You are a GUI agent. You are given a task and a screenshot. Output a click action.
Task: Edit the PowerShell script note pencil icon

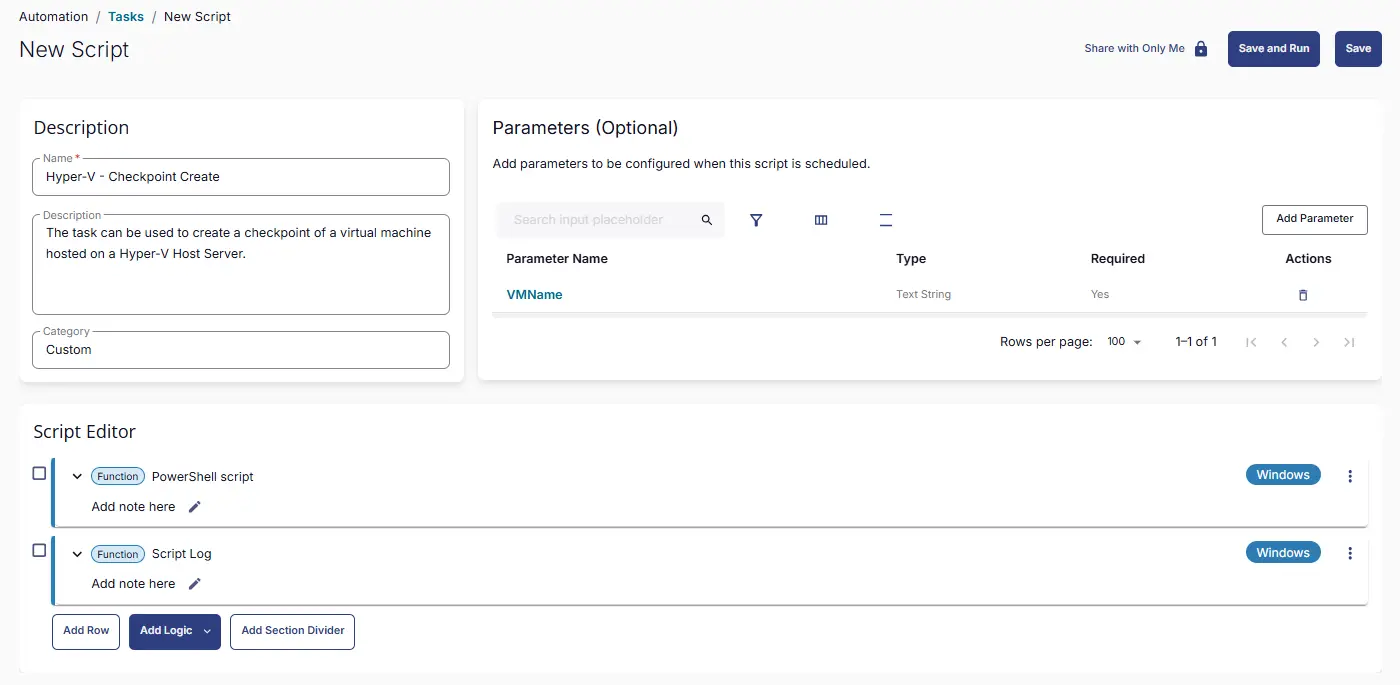pyautogui.click(x=195, y=507)
